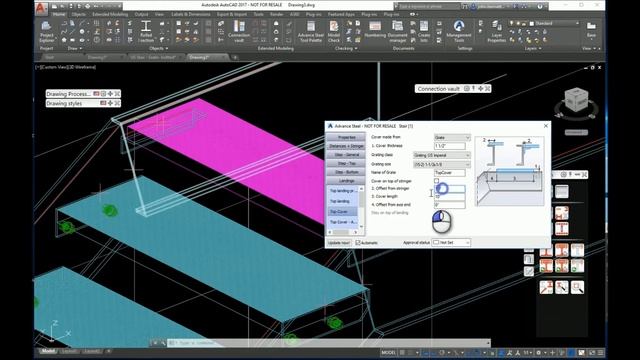Click the Landings section button
Screen dimensions: 640x360
click(x=347, y=180)
